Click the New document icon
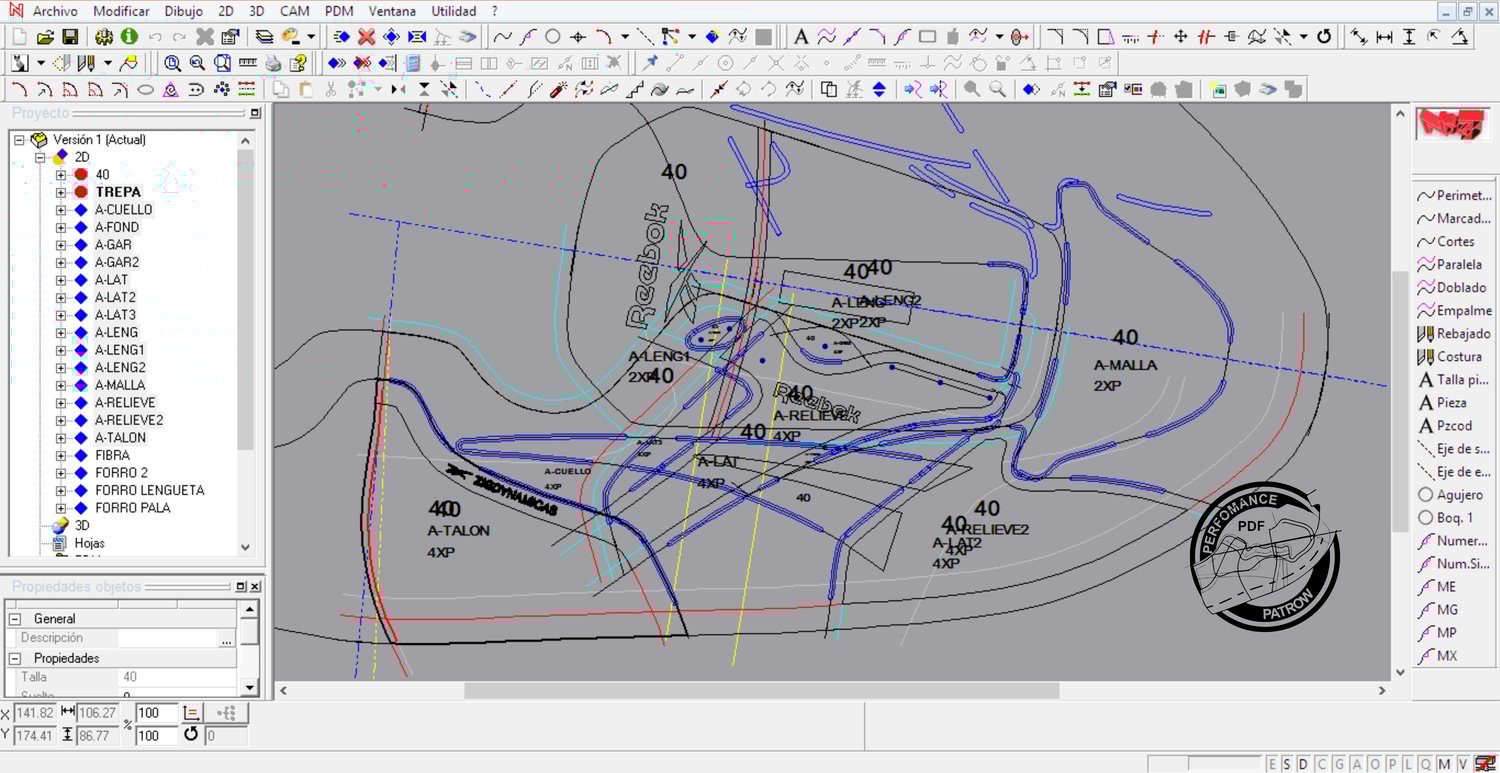This screenshot has height=773, width=1500. pos(19,37)
